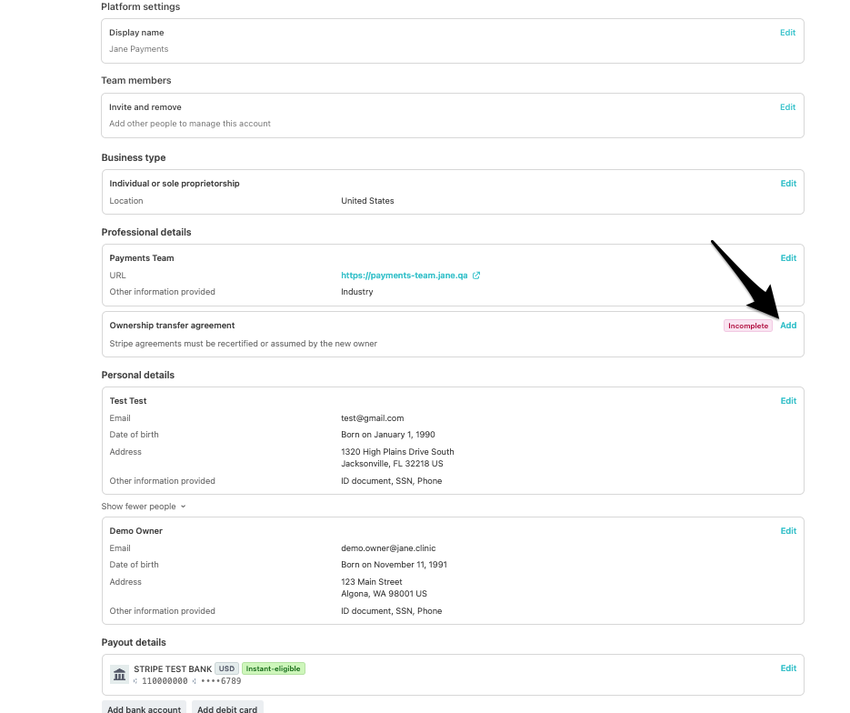Add the Ownership transfer agreement
Viewport: 850px width, 713px height.
click(788, 325)
